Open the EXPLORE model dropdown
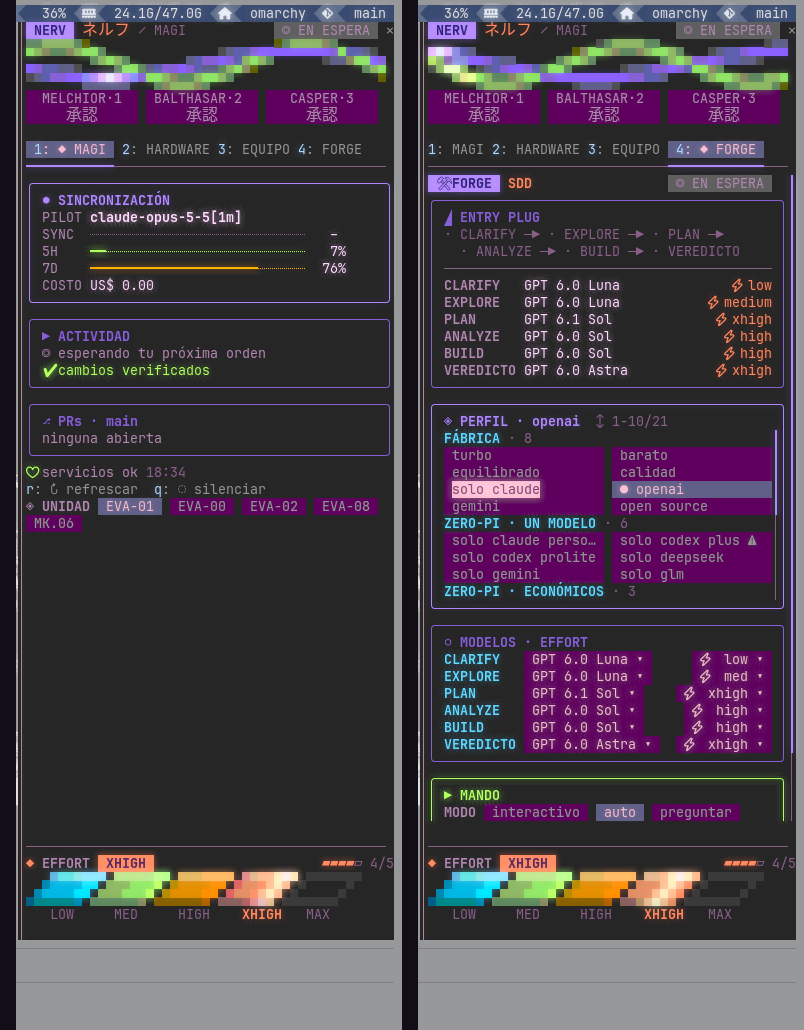 tap(588, 677)
